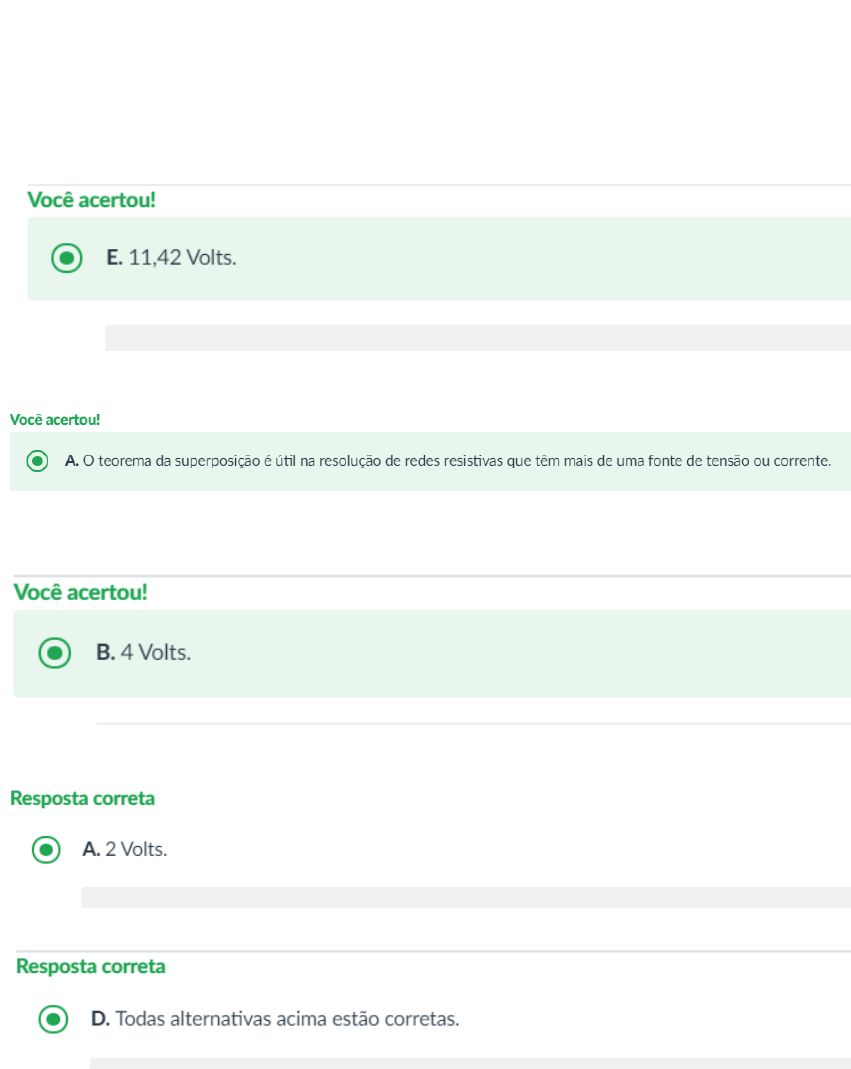Click gray bar below 11,42 Volts answer
851x1069 pixels.
click(477, 338)
